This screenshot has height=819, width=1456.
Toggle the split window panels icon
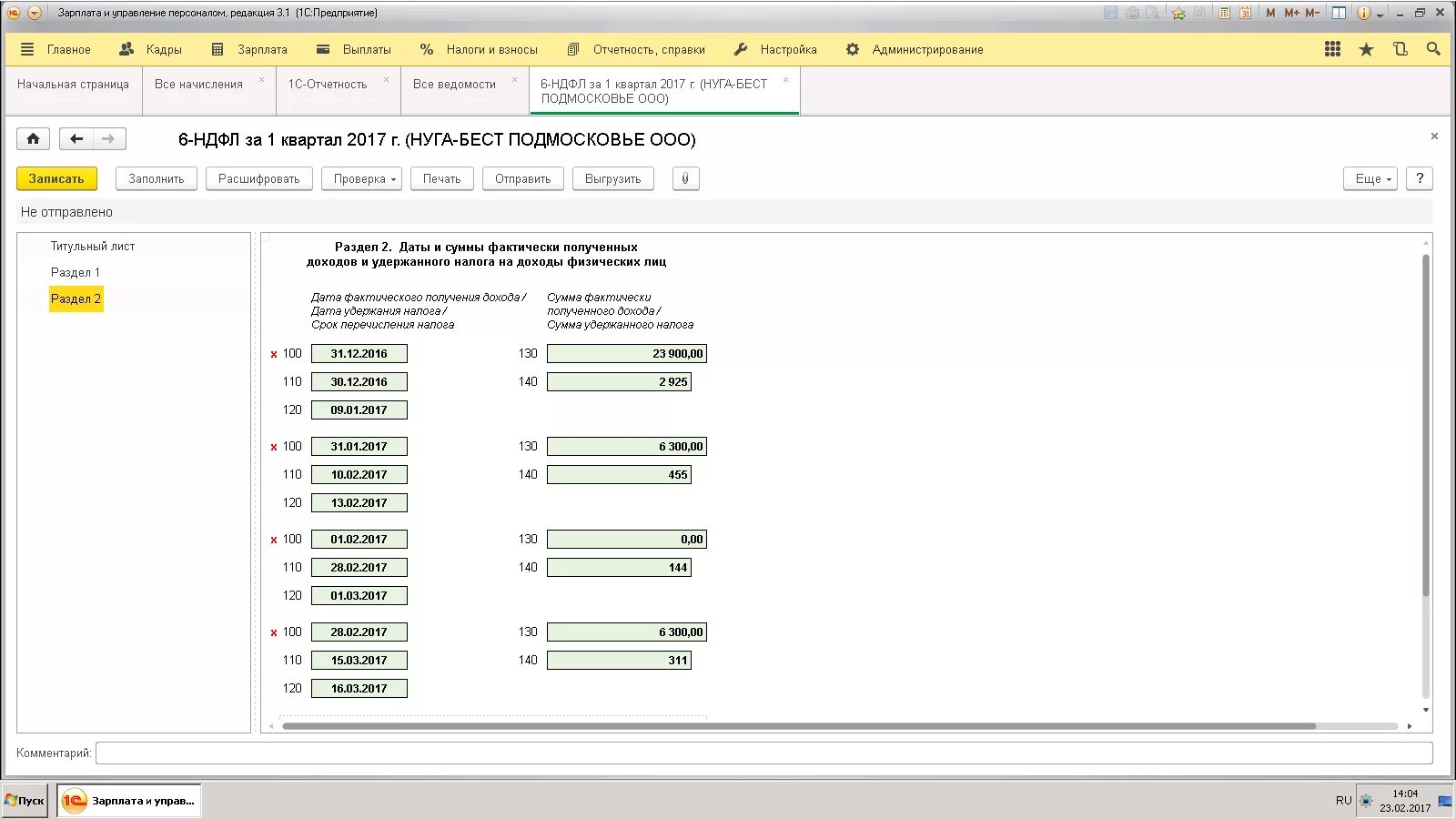click(x=1340, y=13)
